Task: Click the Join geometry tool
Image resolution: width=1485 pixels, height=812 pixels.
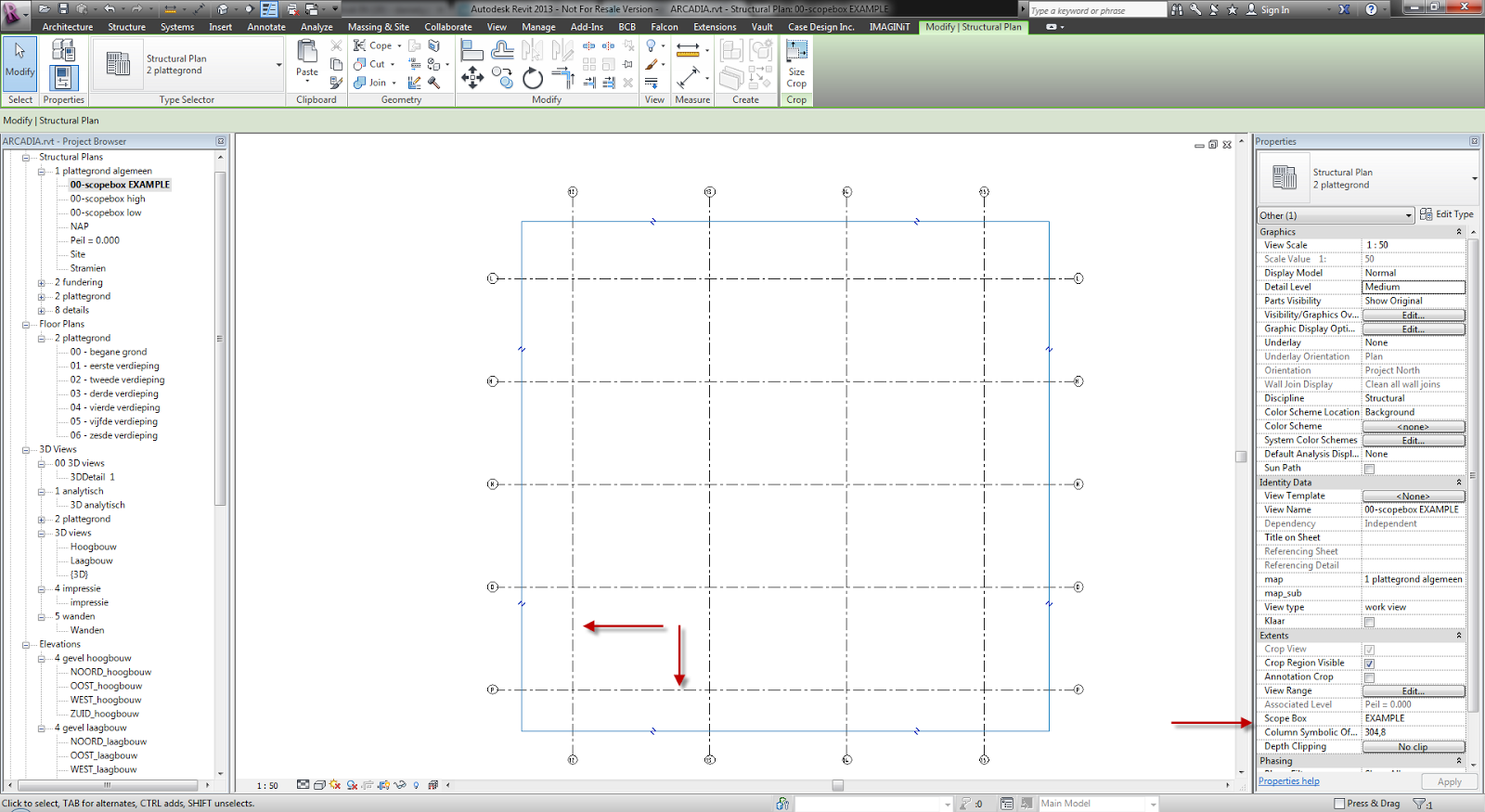Action: [x=369, y=83]
